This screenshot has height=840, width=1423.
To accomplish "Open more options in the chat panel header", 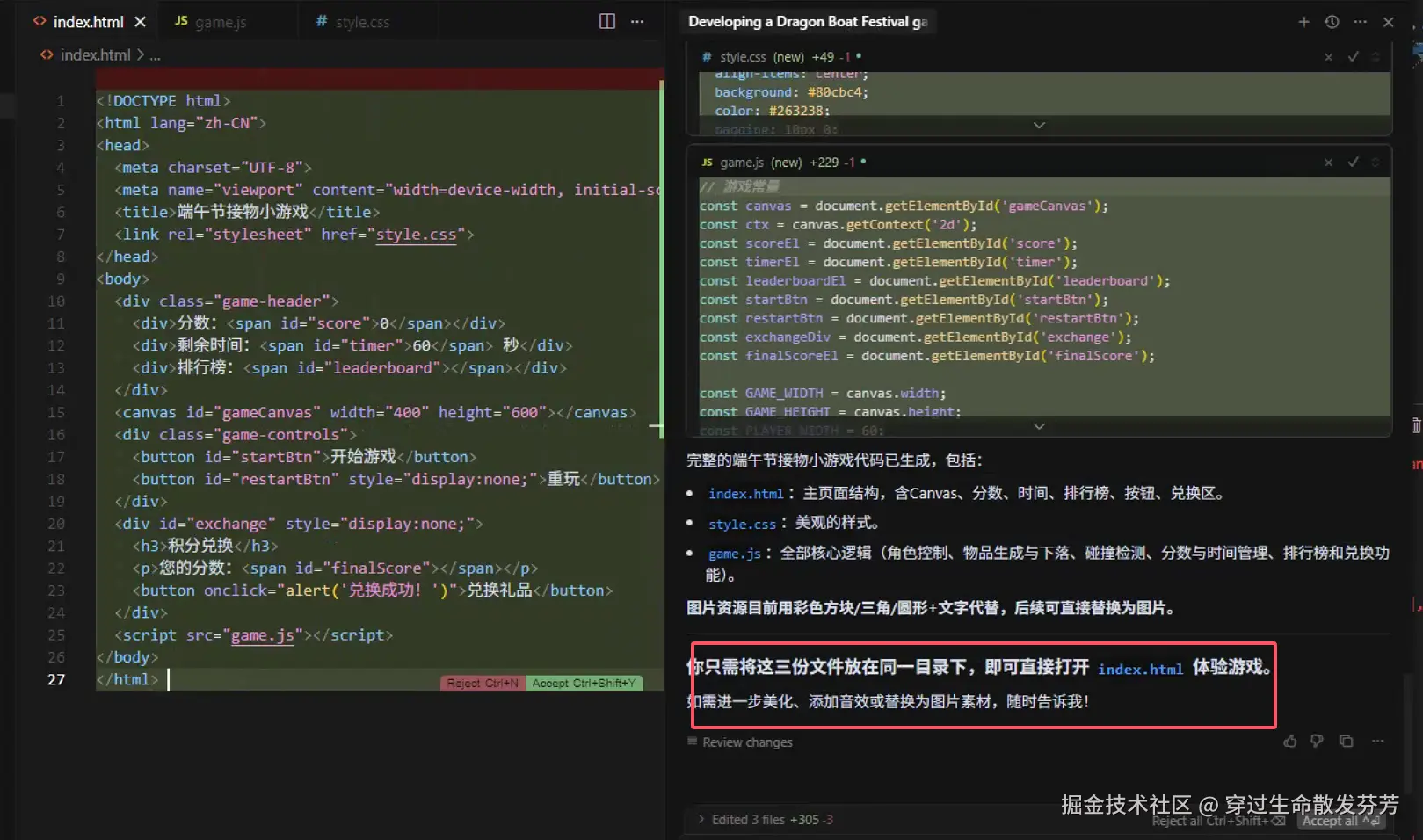I will [x=1359, y=22].
